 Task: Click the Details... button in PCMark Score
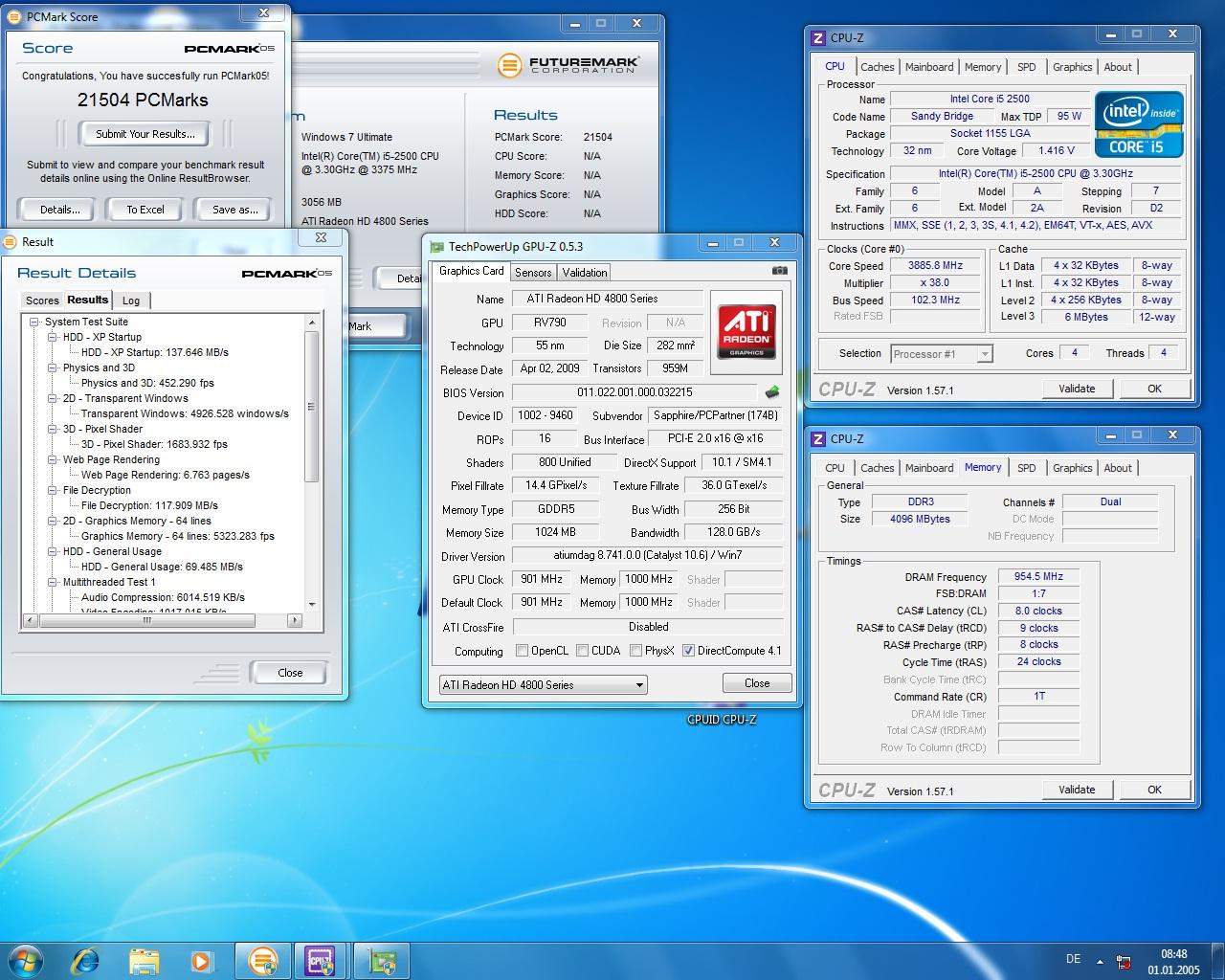pyautogui.click(x=59, y=210)
